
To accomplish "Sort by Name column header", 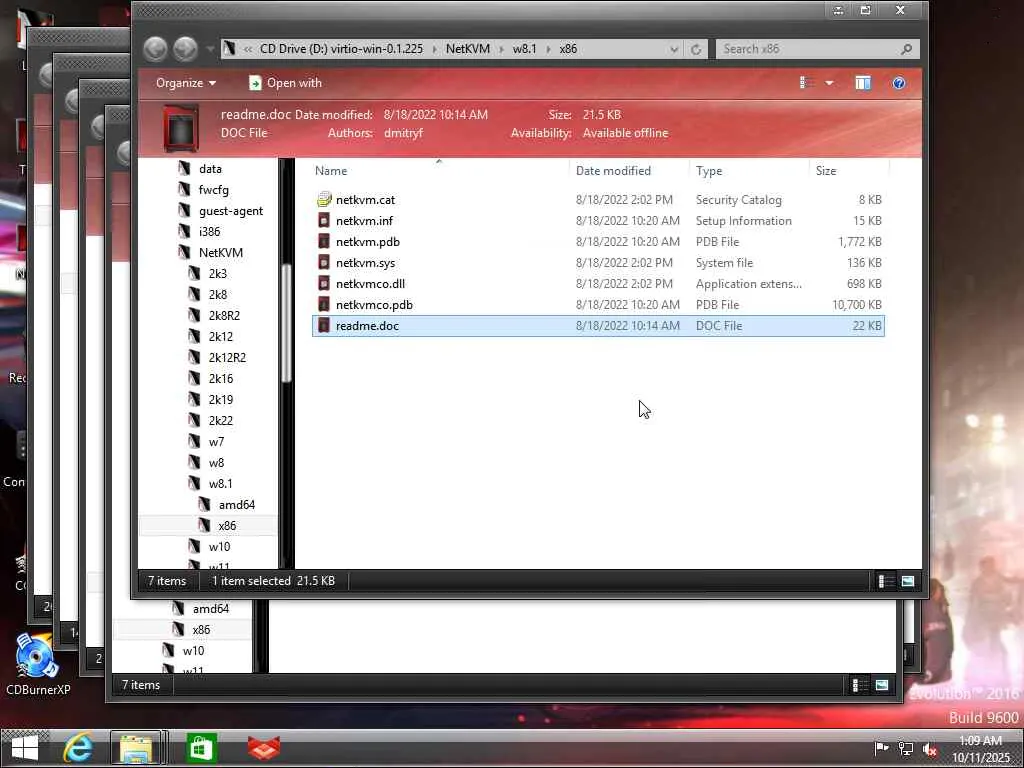I will (x=438, y=170).
